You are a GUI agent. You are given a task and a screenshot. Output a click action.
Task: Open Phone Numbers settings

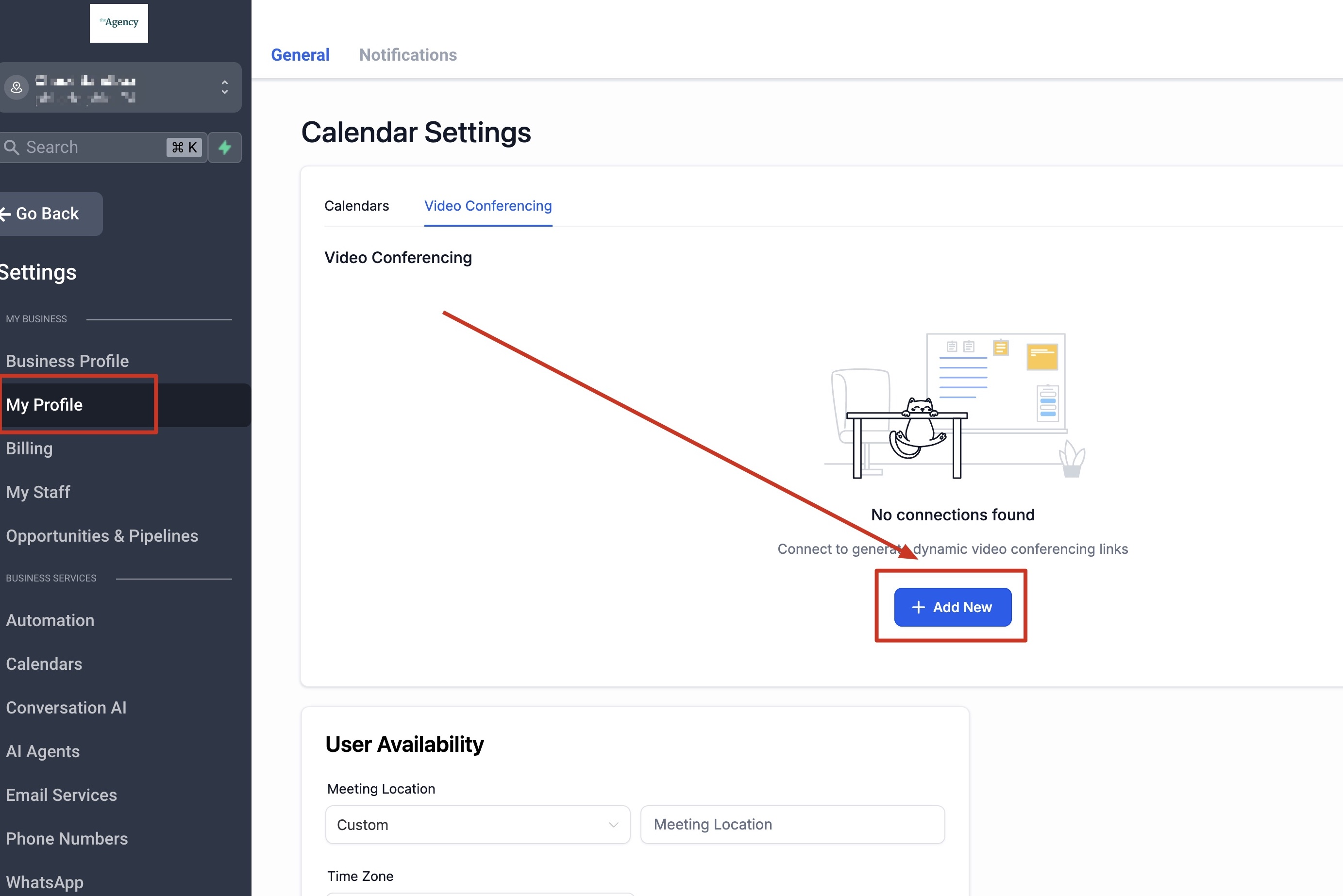click(67, 838)
